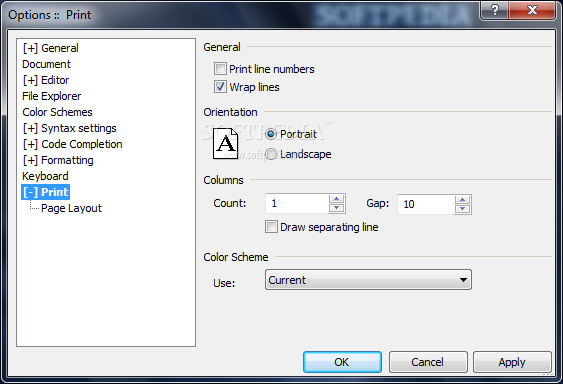Image resolution: width=563 pixels, height=384 pixels.
Task: Click the OK button
Action: (x=342, y=362)
